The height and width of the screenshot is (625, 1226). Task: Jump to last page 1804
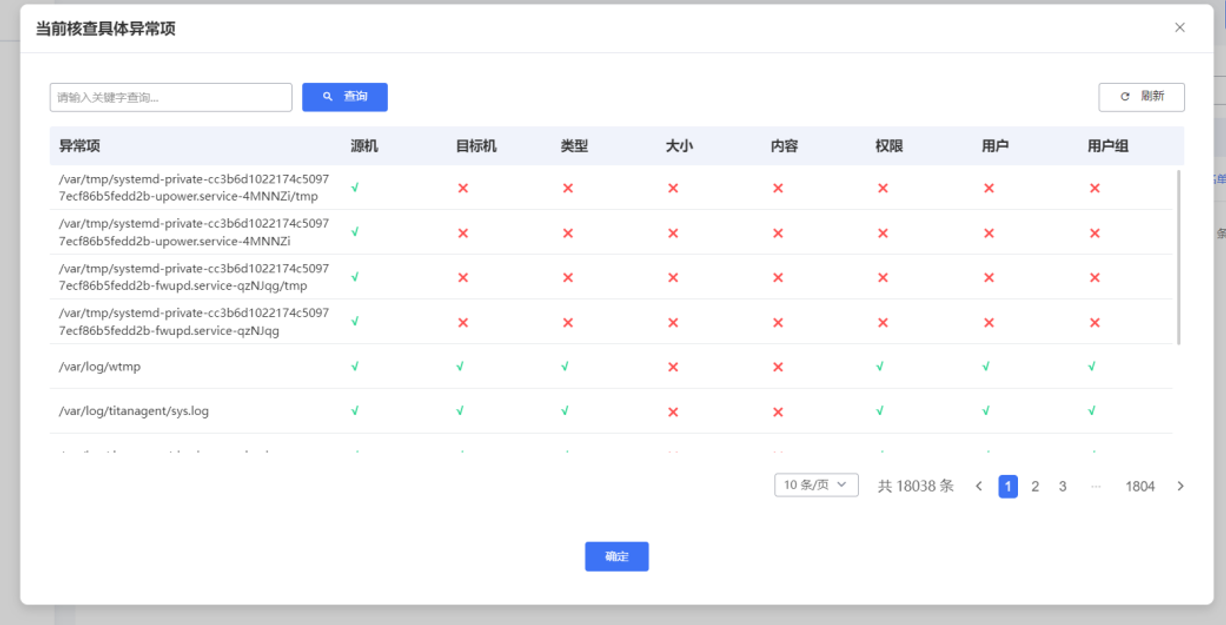click(x=1140, y=486)
